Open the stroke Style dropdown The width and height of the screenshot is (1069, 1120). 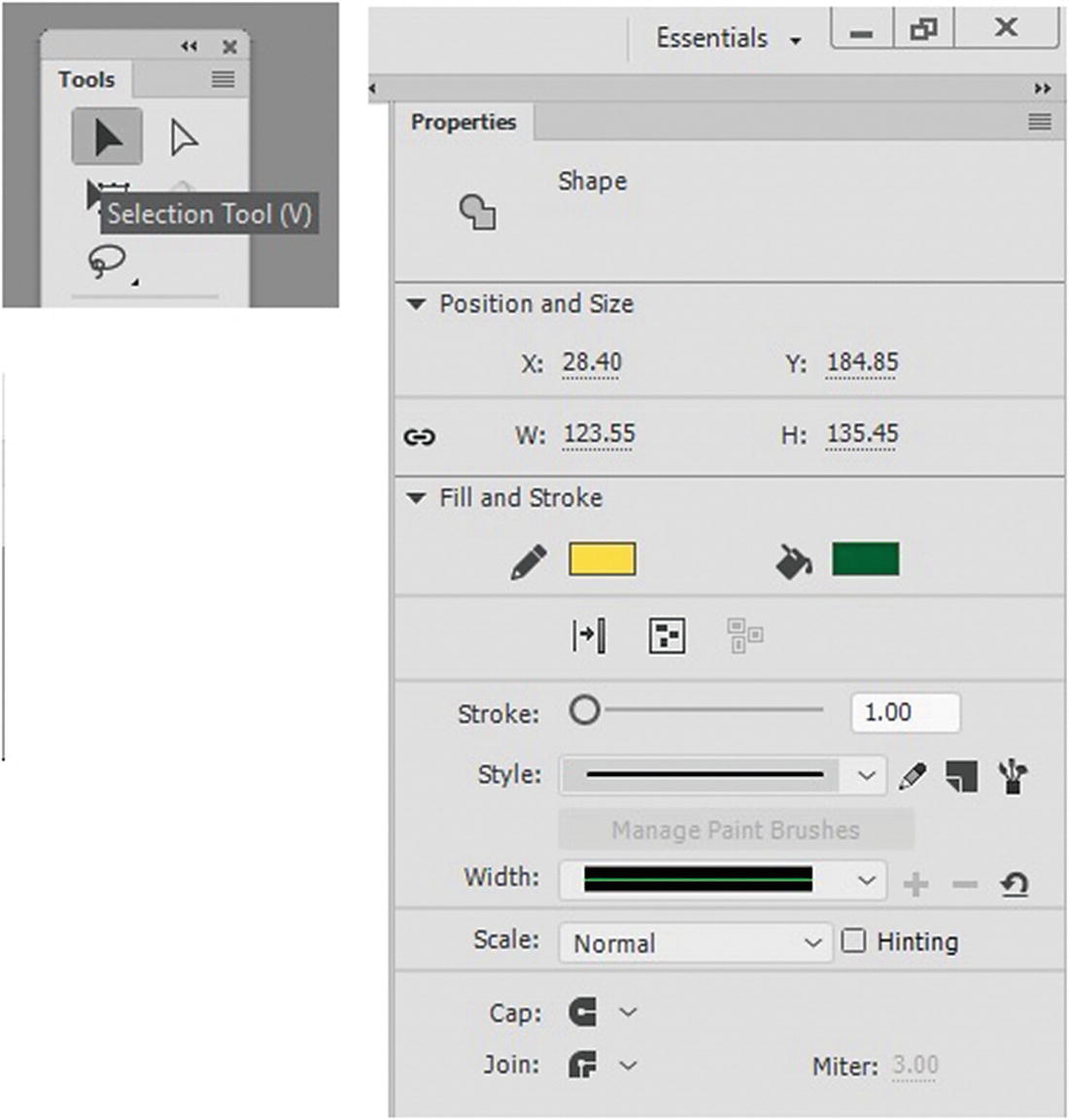[722, 775]
